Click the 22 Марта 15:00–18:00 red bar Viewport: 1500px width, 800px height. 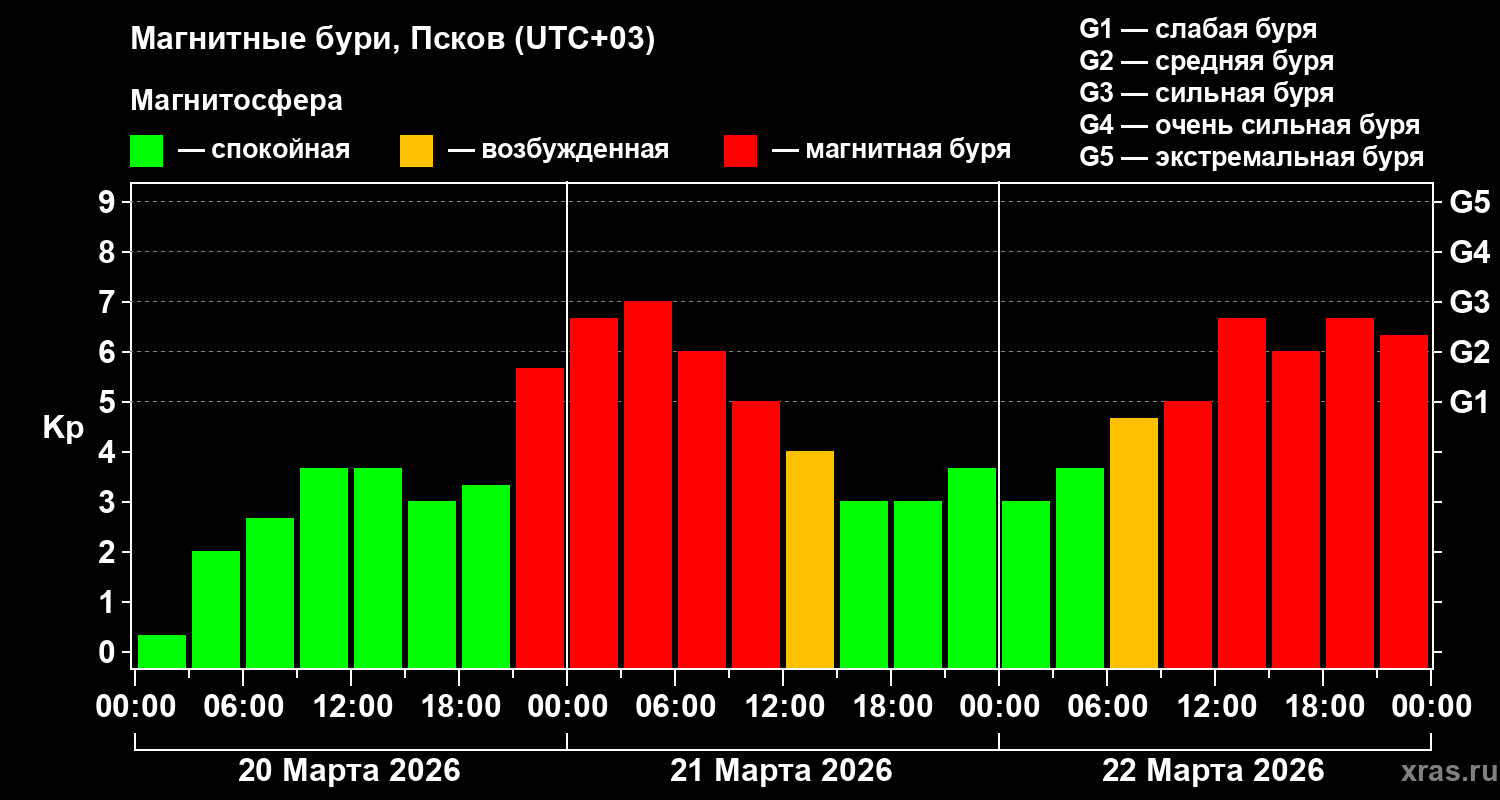tap(1296, 510)
